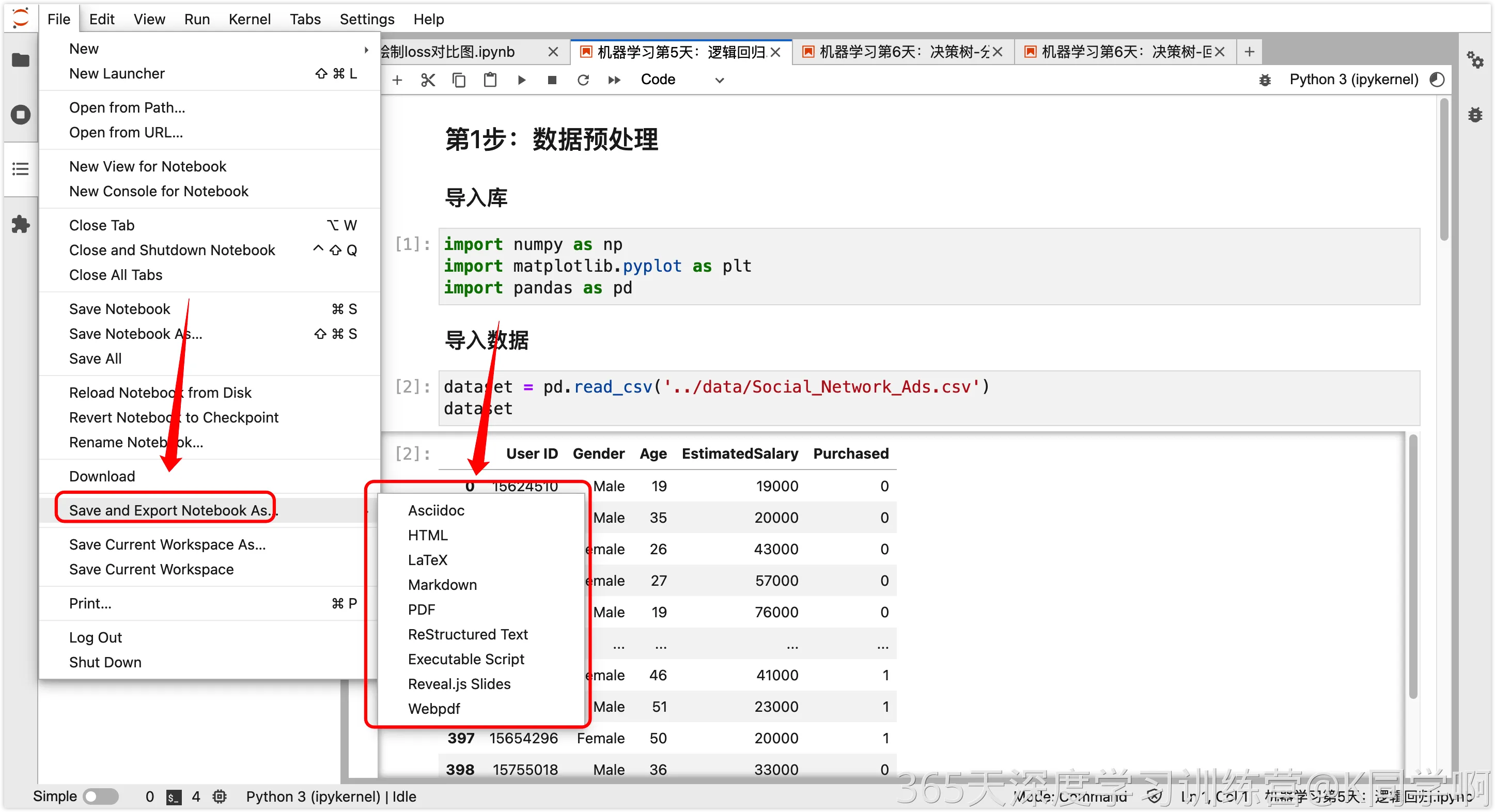
Task: Select Close and Shutdown Notebook
Action: (210, 250)
